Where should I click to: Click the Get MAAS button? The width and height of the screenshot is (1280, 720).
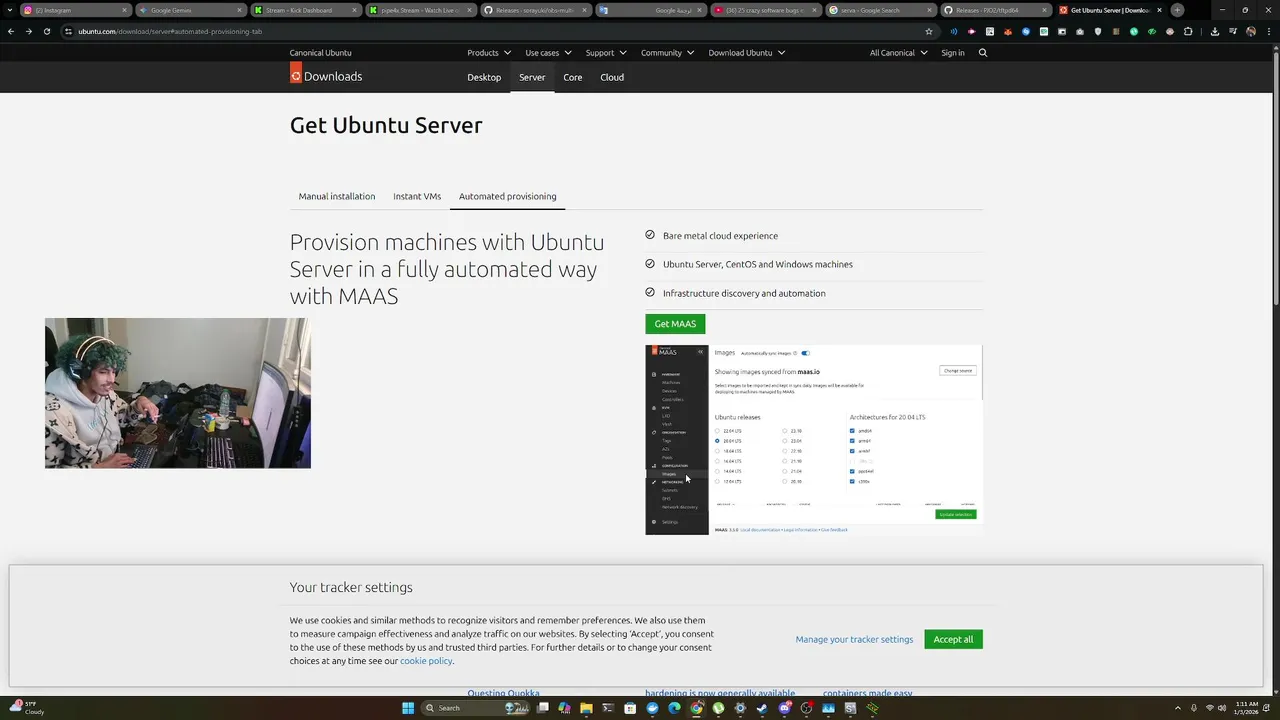pyautogui.click(x=675, y=323)
